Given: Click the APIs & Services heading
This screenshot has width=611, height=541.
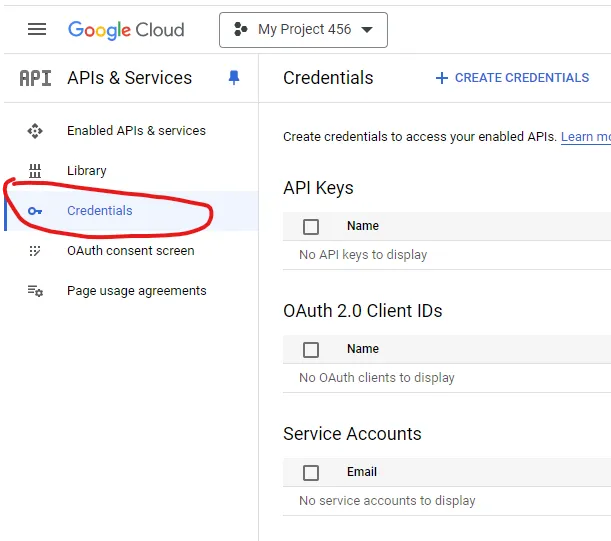Looking at the screenshot, I should (x=129, y=78).
